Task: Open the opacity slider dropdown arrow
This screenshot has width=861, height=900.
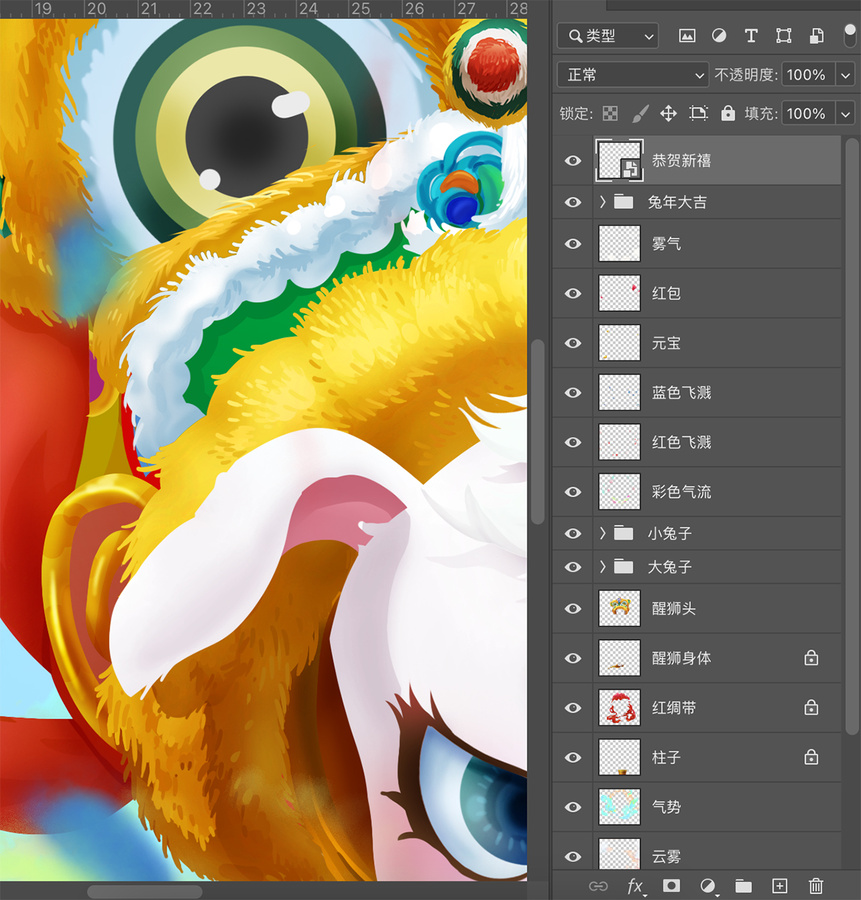Action: tap(846, 75)
